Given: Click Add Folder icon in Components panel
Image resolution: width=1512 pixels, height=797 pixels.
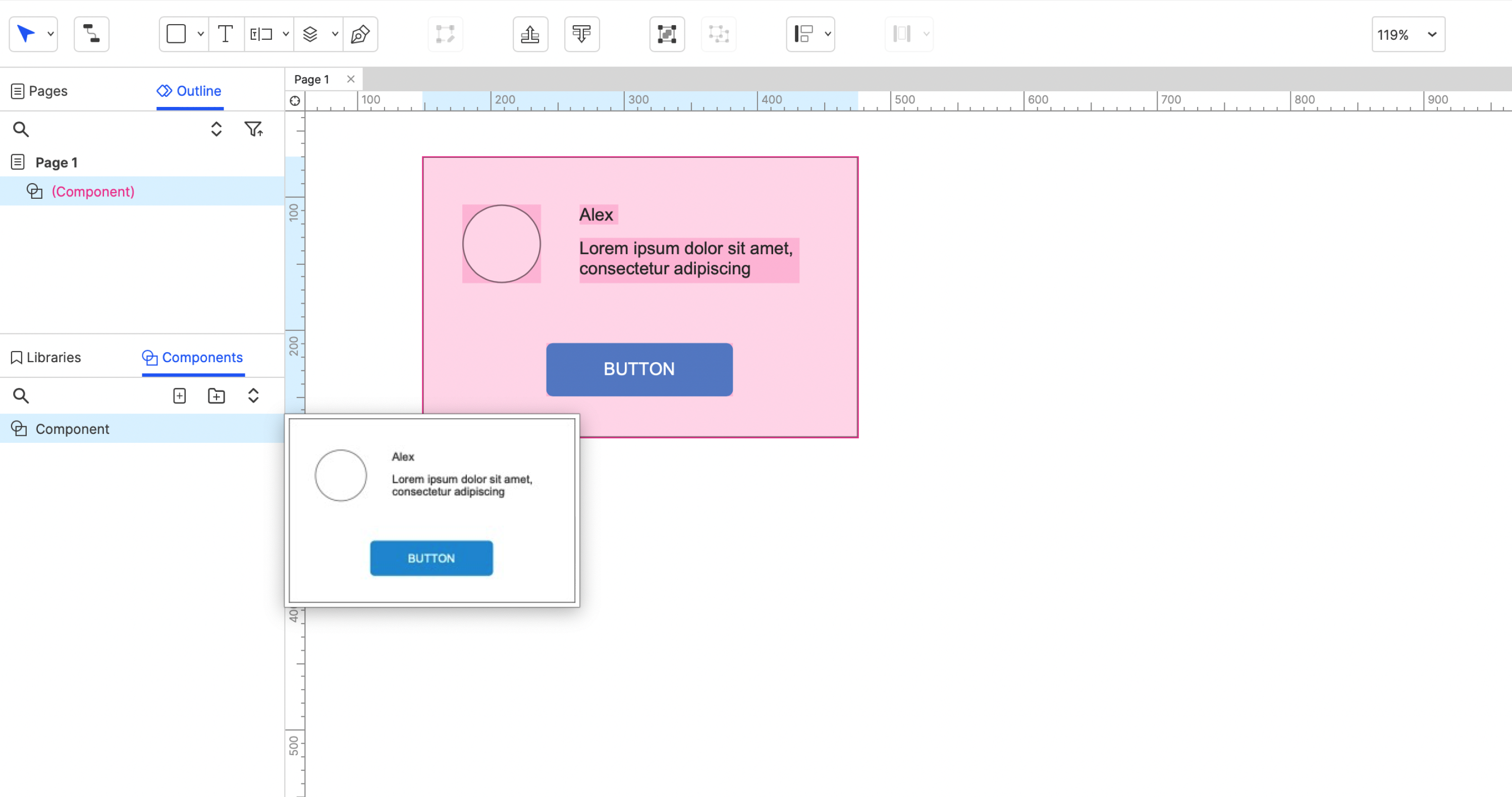Looking at the screenshot, I should pos(217,396).
